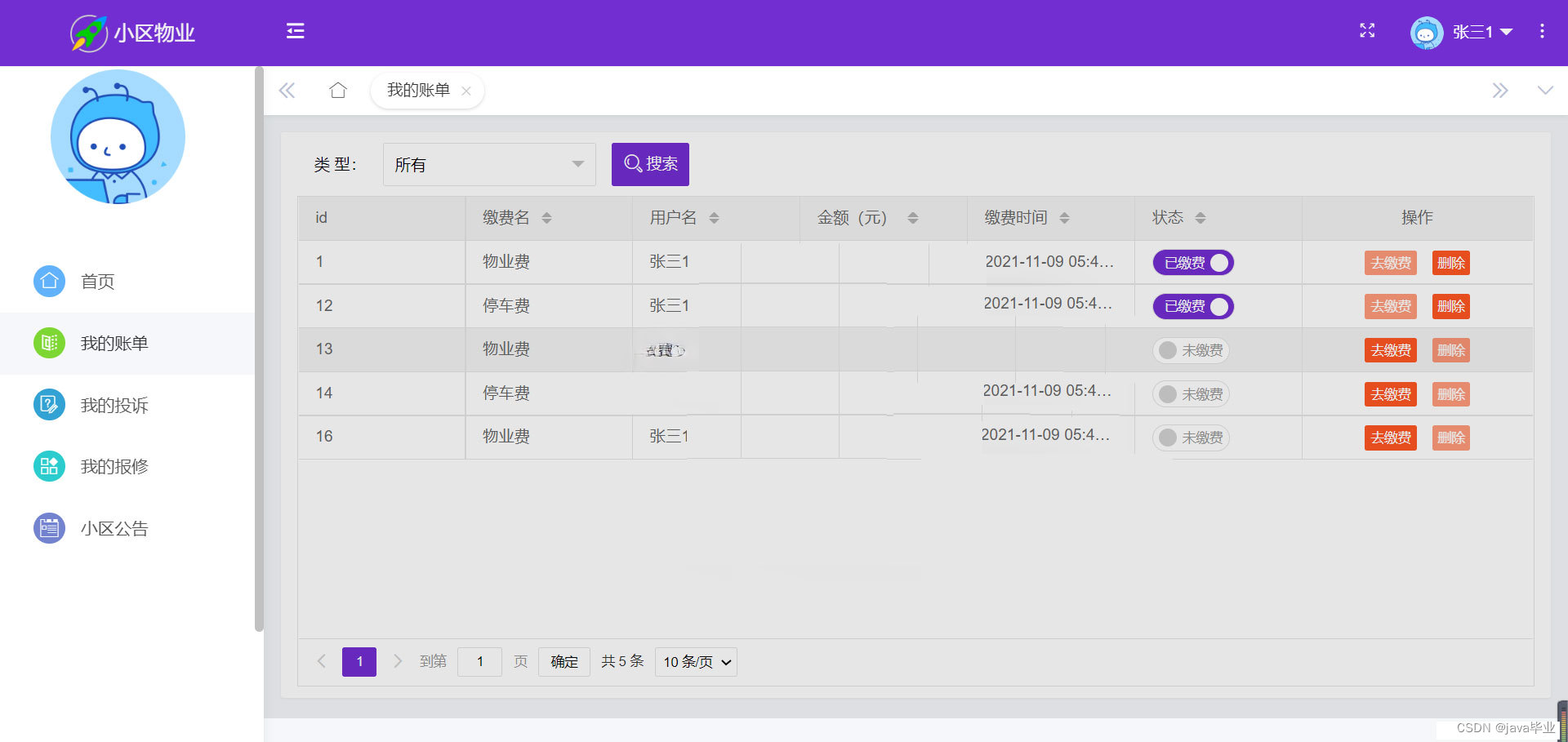Screen dimensions: 1568x742
Task: Focus the jump-to page number field
Action: pos(479,661)
